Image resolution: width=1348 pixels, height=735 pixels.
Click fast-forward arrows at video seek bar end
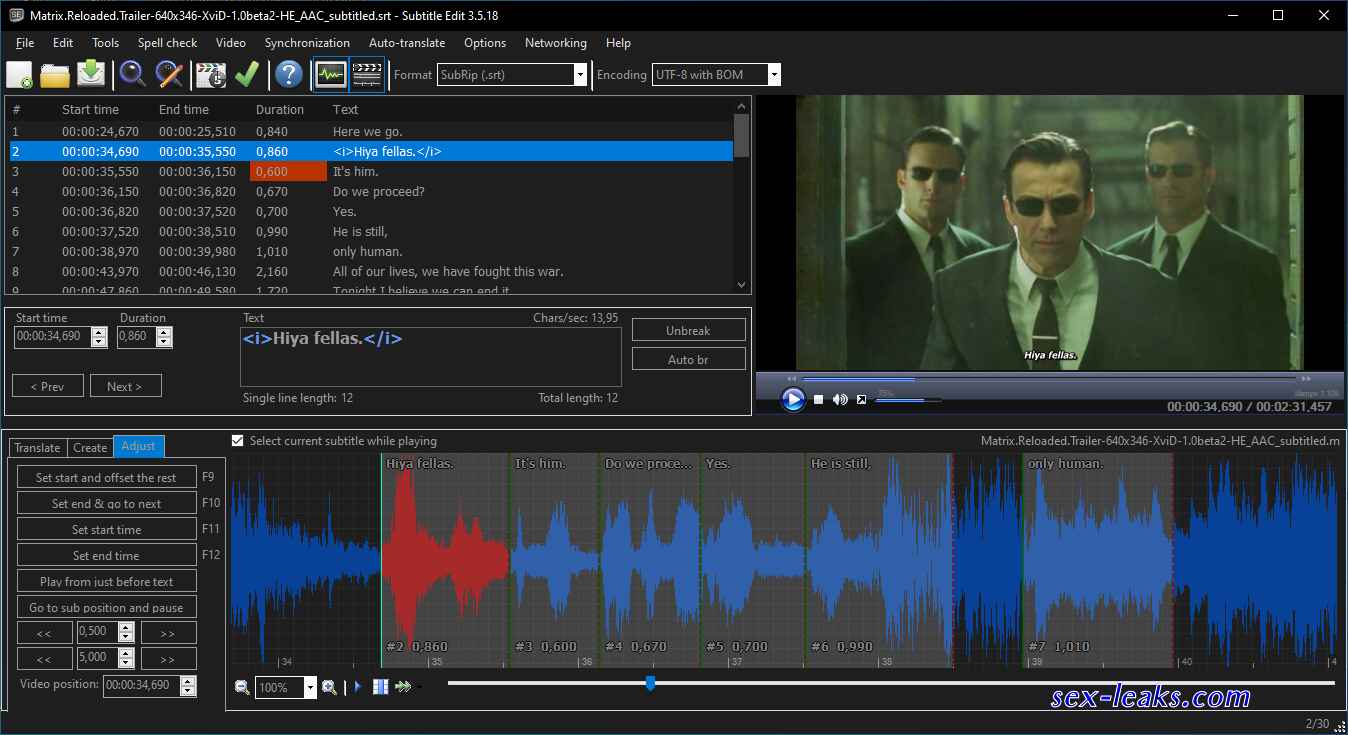(x=1304, y=379)
